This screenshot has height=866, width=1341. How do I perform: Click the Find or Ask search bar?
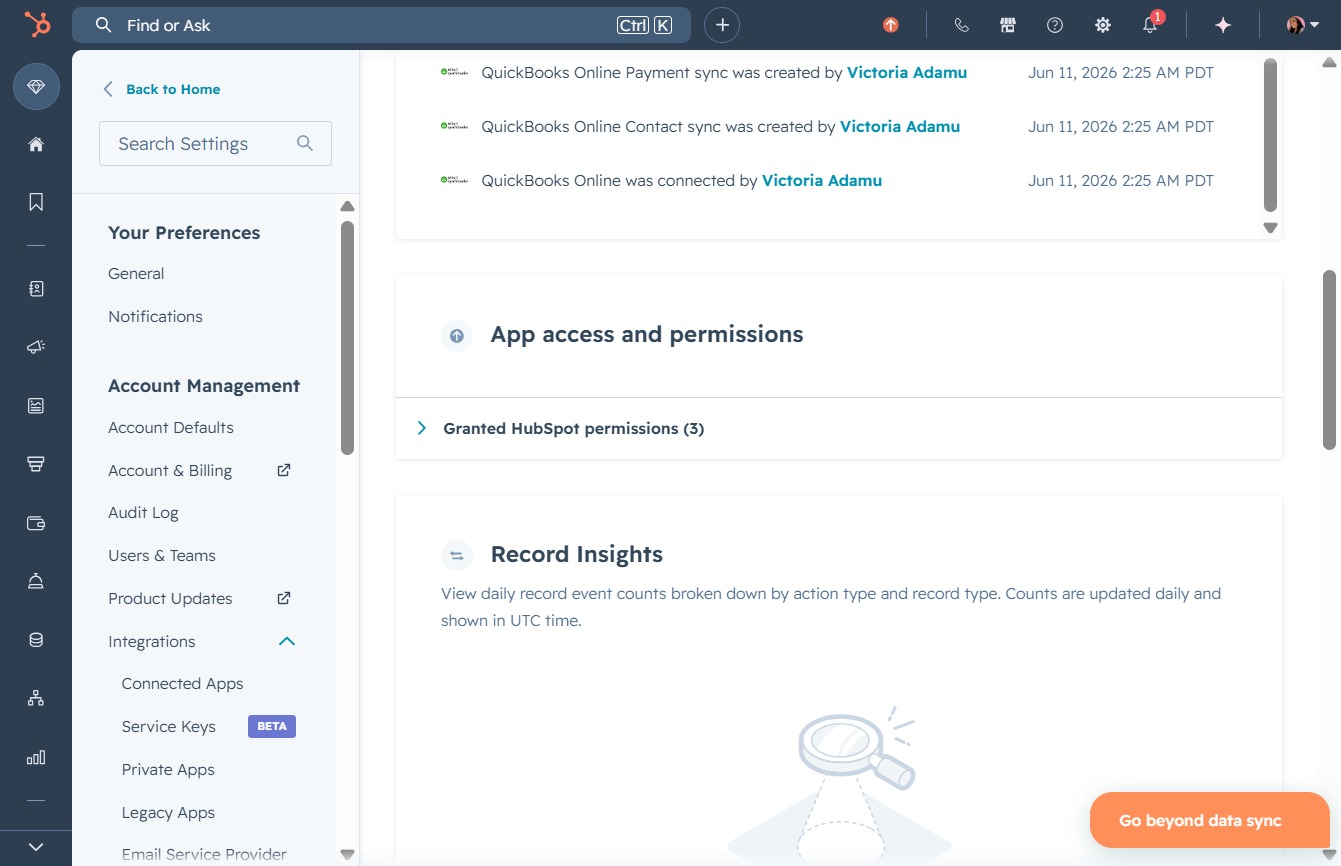(381, 25)
